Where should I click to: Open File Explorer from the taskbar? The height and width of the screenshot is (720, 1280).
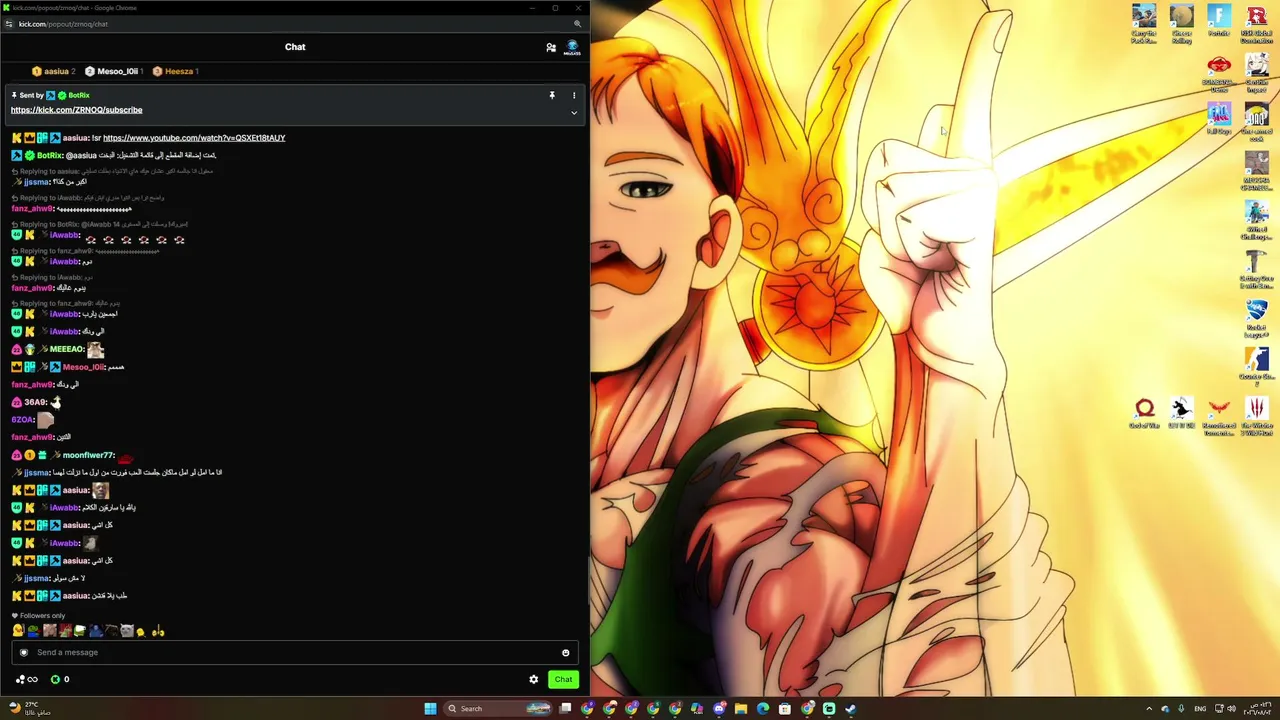click(741, 709)
